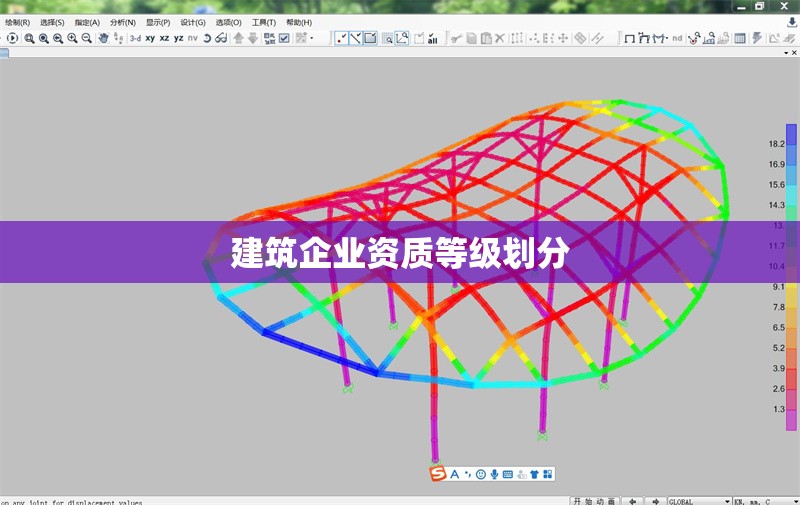Click the Sogou toolbox grid icon
This screenshot has height=505, width=800.
point(547,474)
